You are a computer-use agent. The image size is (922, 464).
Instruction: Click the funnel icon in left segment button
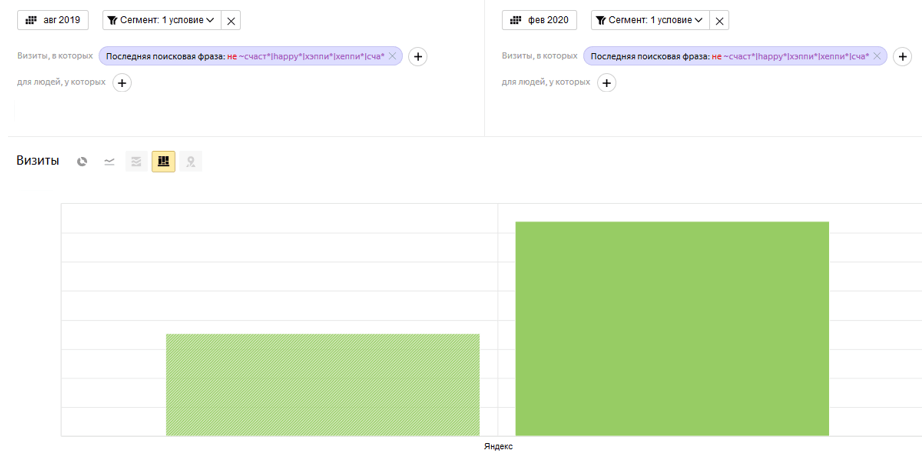coord(112,20)
